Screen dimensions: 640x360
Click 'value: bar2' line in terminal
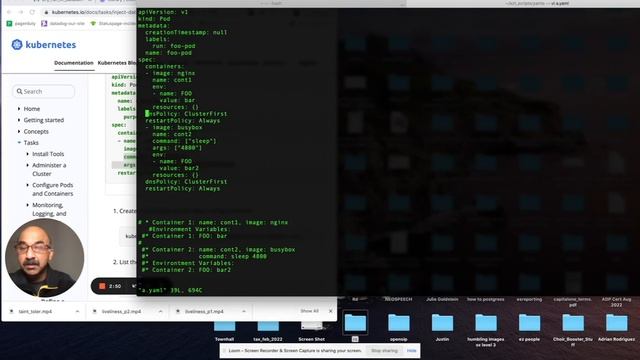[179, 168]
